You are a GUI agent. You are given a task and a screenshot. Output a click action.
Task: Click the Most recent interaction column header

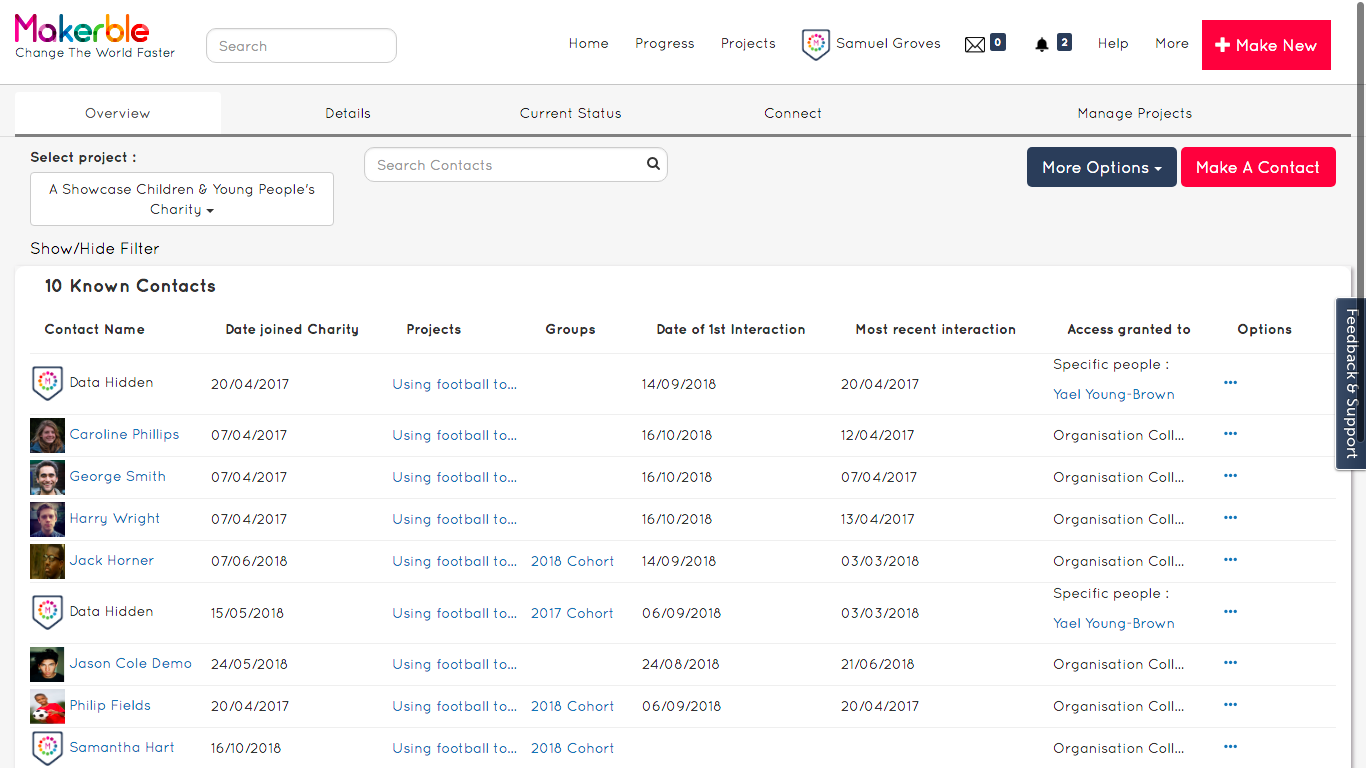tap(936, 329)
